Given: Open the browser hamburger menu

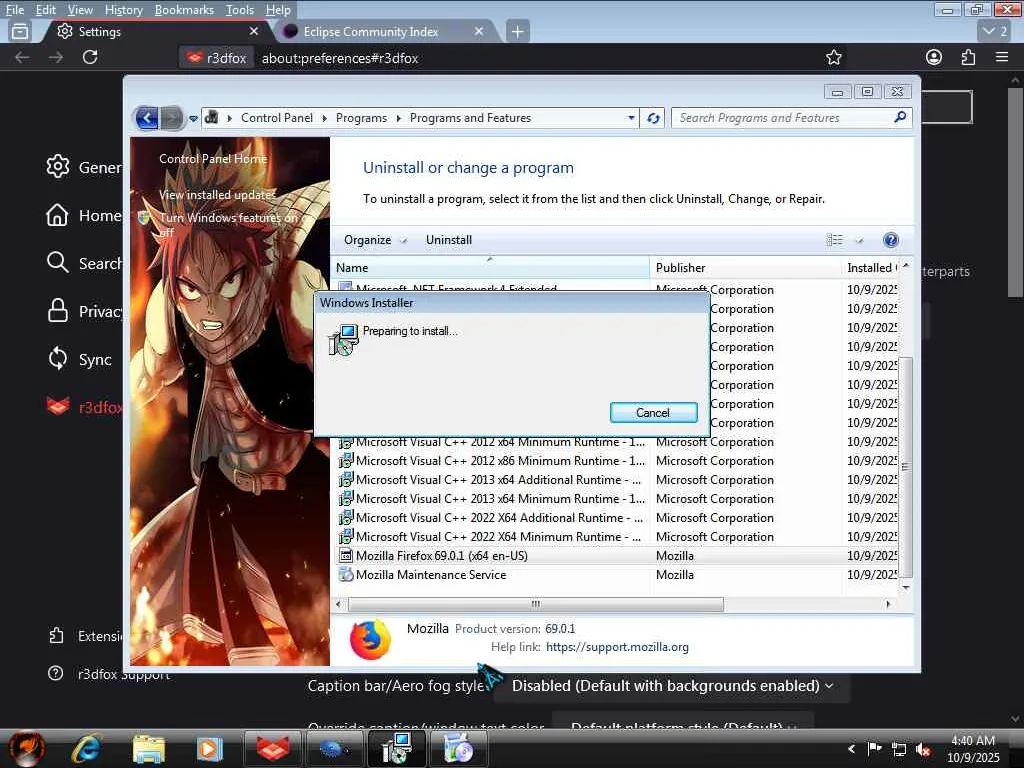Looking at the screenshot, I should (1002, 57).
